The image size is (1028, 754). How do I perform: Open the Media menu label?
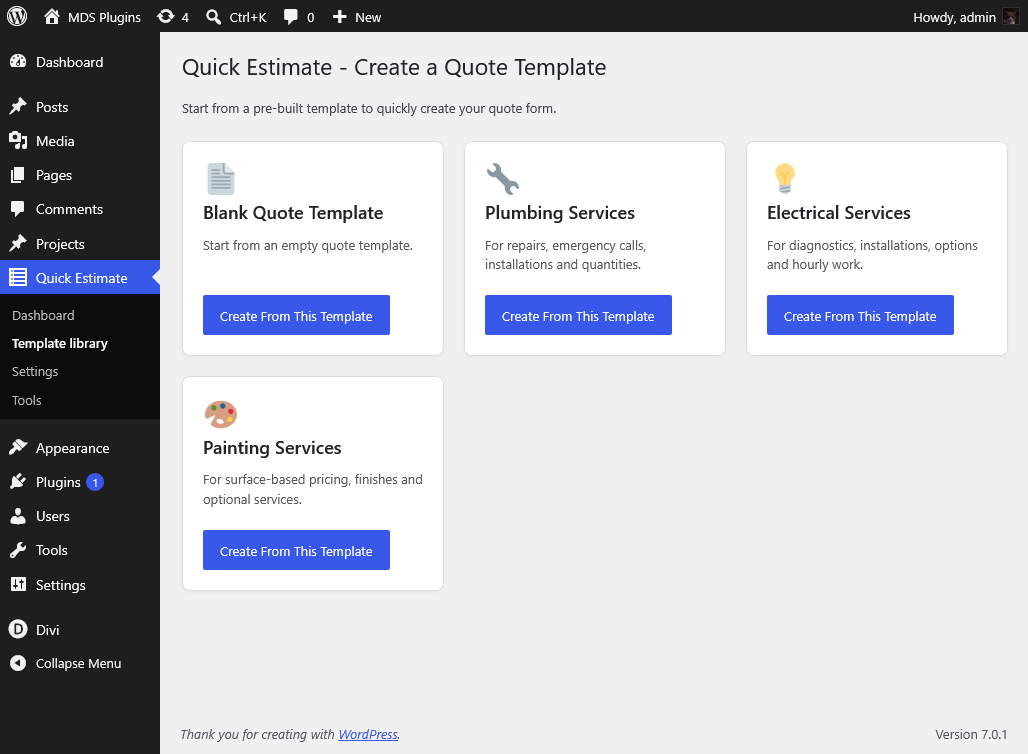pos(55,141)
